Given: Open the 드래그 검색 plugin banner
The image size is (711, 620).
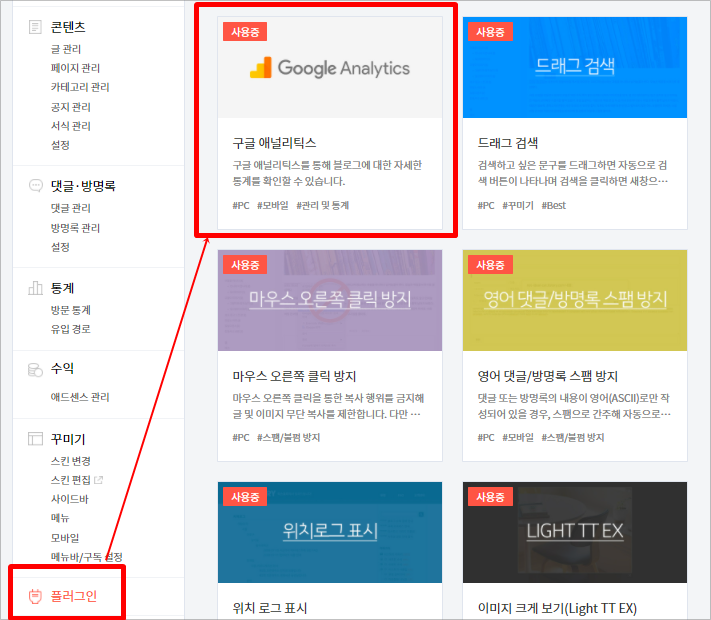Looking at the screenshot, I should pyautogui.click(x=575, y=68).
